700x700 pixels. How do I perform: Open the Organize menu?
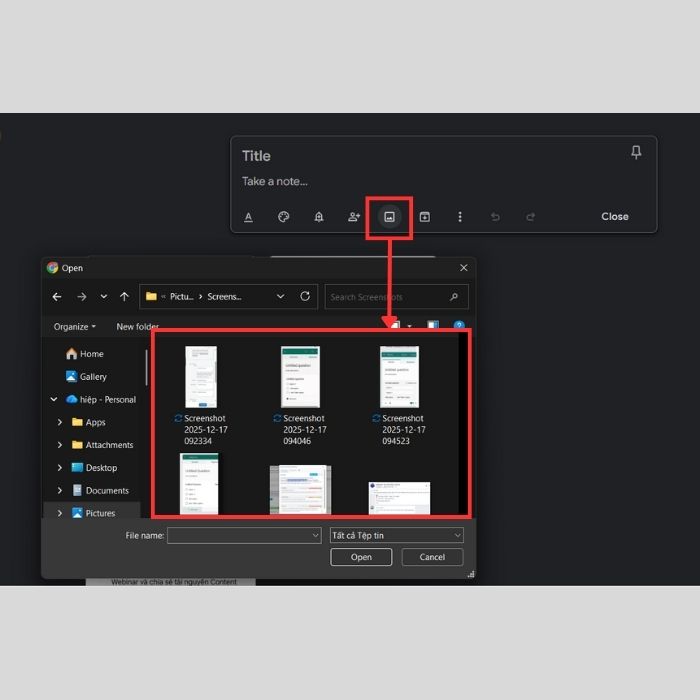pyautogui.click(x=75, y=327)
